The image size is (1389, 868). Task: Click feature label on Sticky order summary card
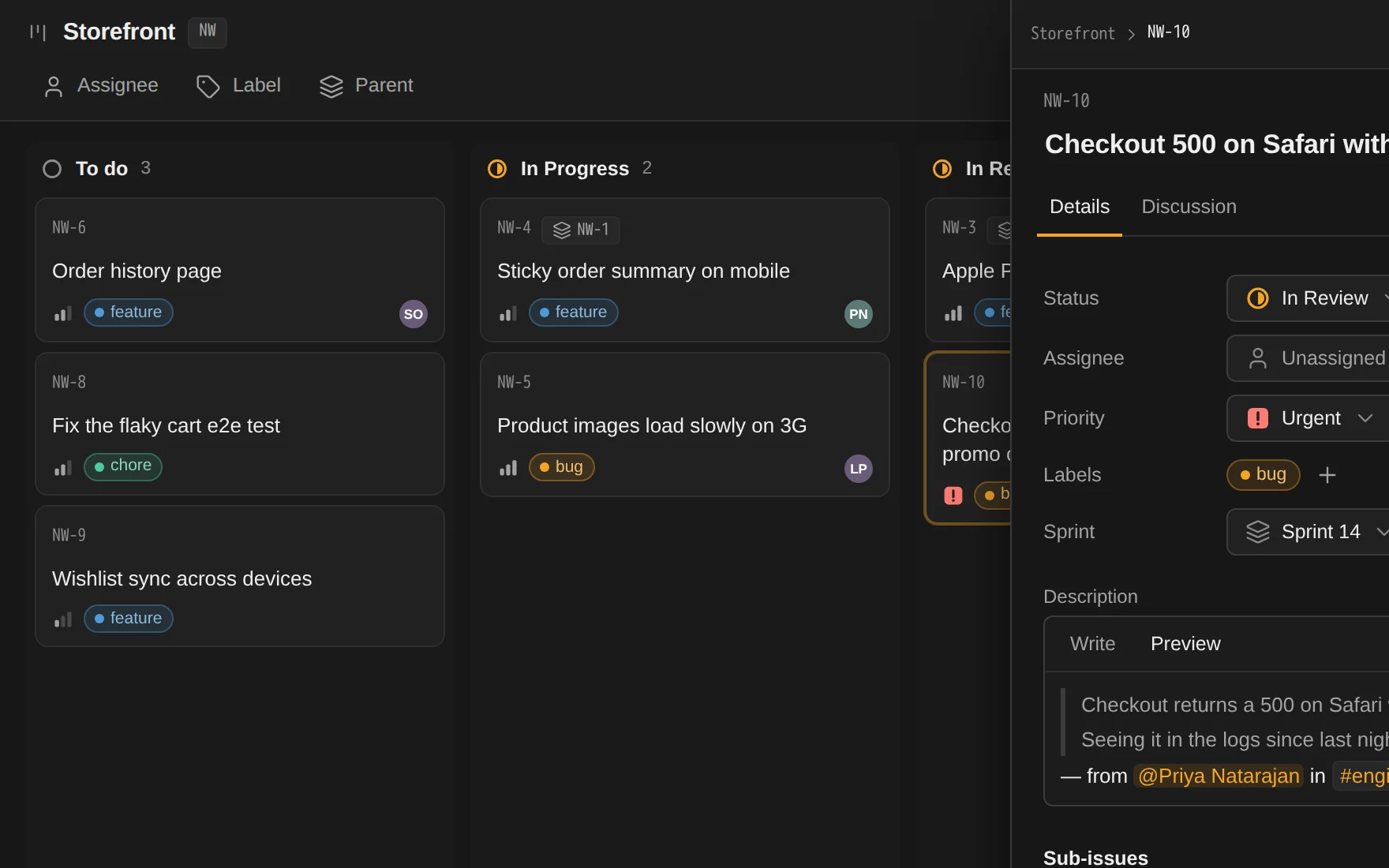pyautogui.click(x=574, y=312)
